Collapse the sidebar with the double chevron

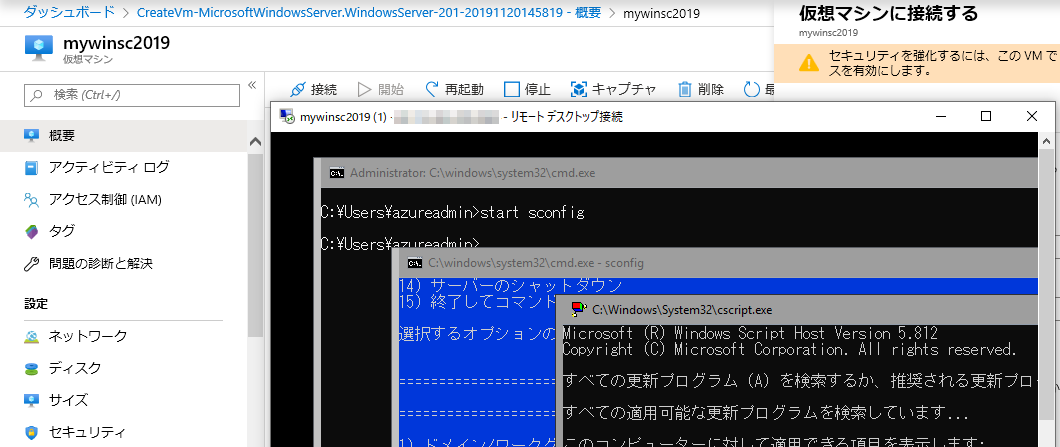252,85
